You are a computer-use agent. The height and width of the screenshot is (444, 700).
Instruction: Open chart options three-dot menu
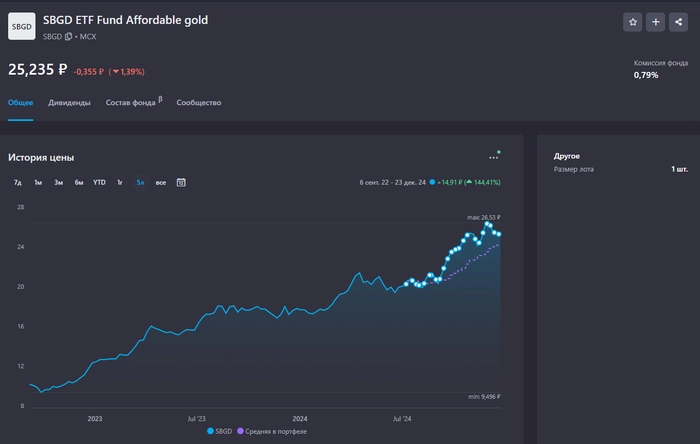(493, 157)
